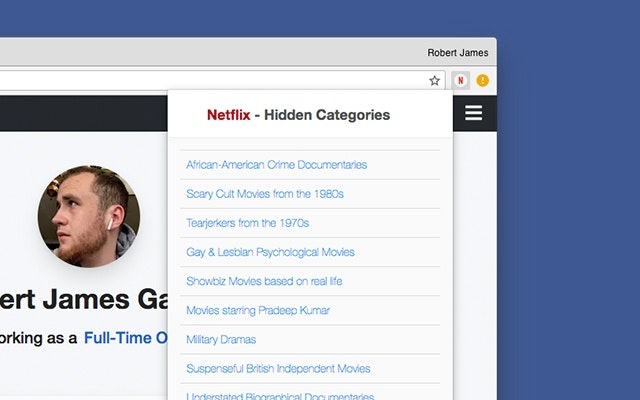Select the Military Dramas category

(x=221, y=339)
